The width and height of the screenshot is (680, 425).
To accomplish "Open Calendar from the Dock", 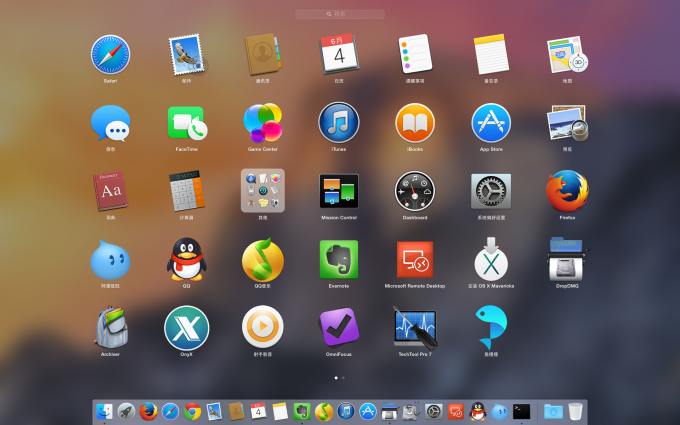I will pyautogui.click(x=258, y=411).
